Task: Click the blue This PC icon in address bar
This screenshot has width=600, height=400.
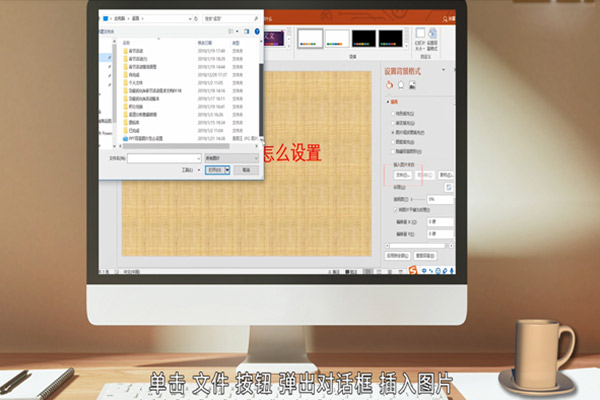Action: click(106, 18)
